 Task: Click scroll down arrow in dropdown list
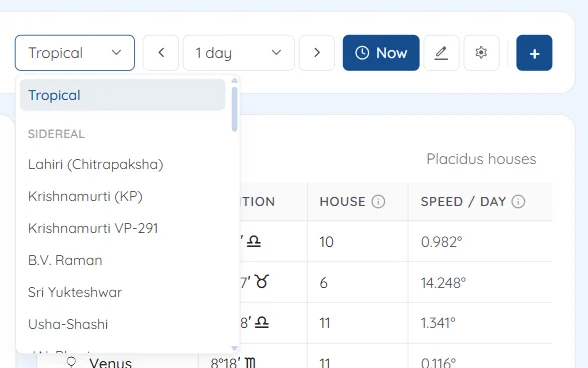(235, 348)
